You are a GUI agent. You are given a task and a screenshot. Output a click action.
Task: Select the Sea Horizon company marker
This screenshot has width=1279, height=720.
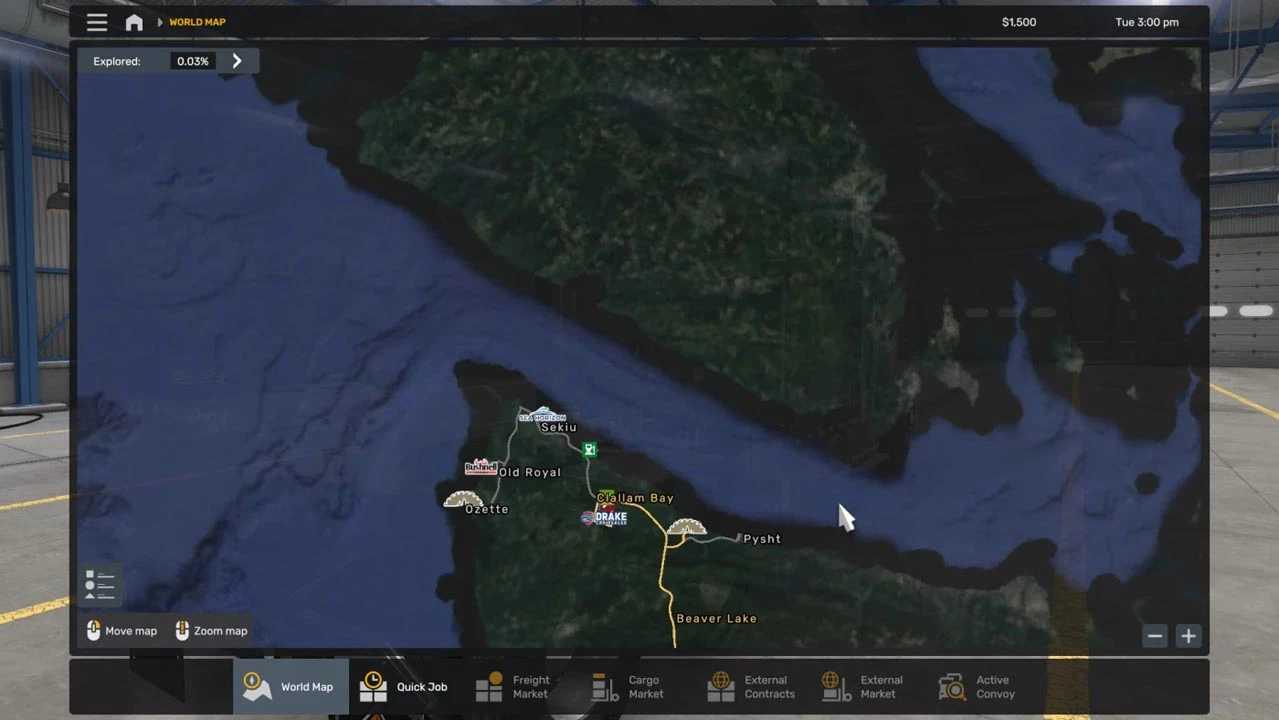543,415
